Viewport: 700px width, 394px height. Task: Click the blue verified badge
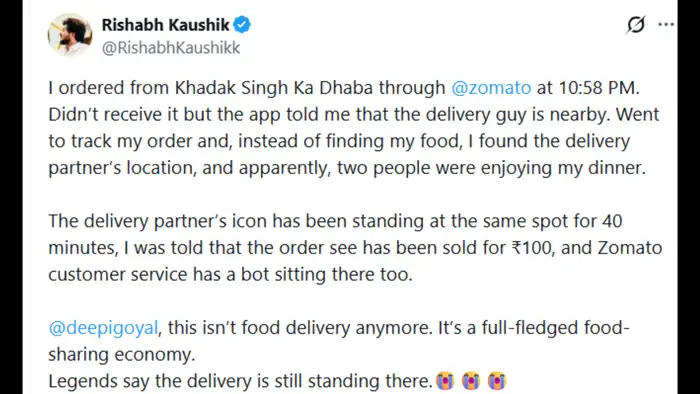click(x=242, y=25)
